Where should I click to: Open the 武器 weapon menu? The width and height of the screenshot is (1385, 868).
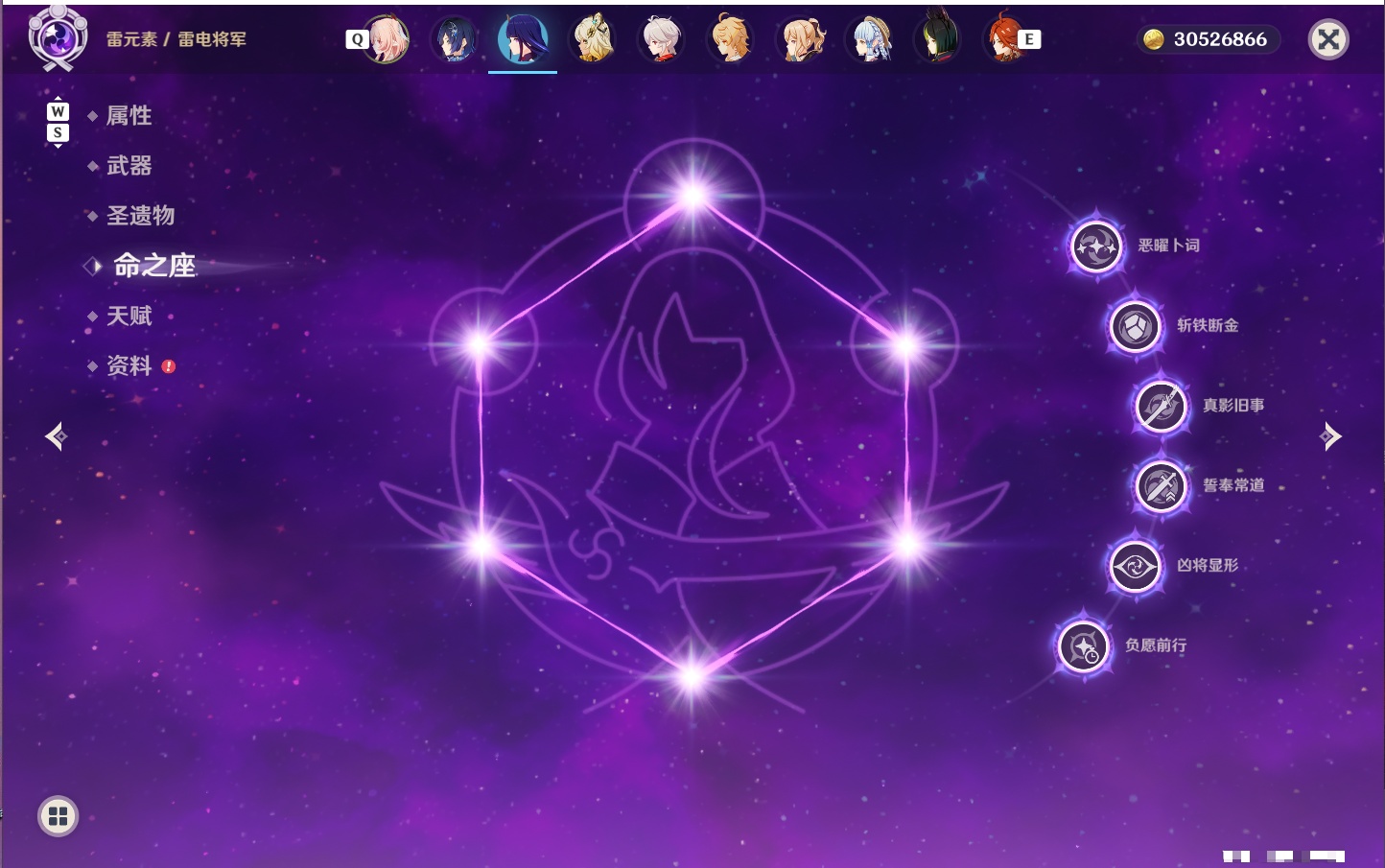(x=129, y=166)
